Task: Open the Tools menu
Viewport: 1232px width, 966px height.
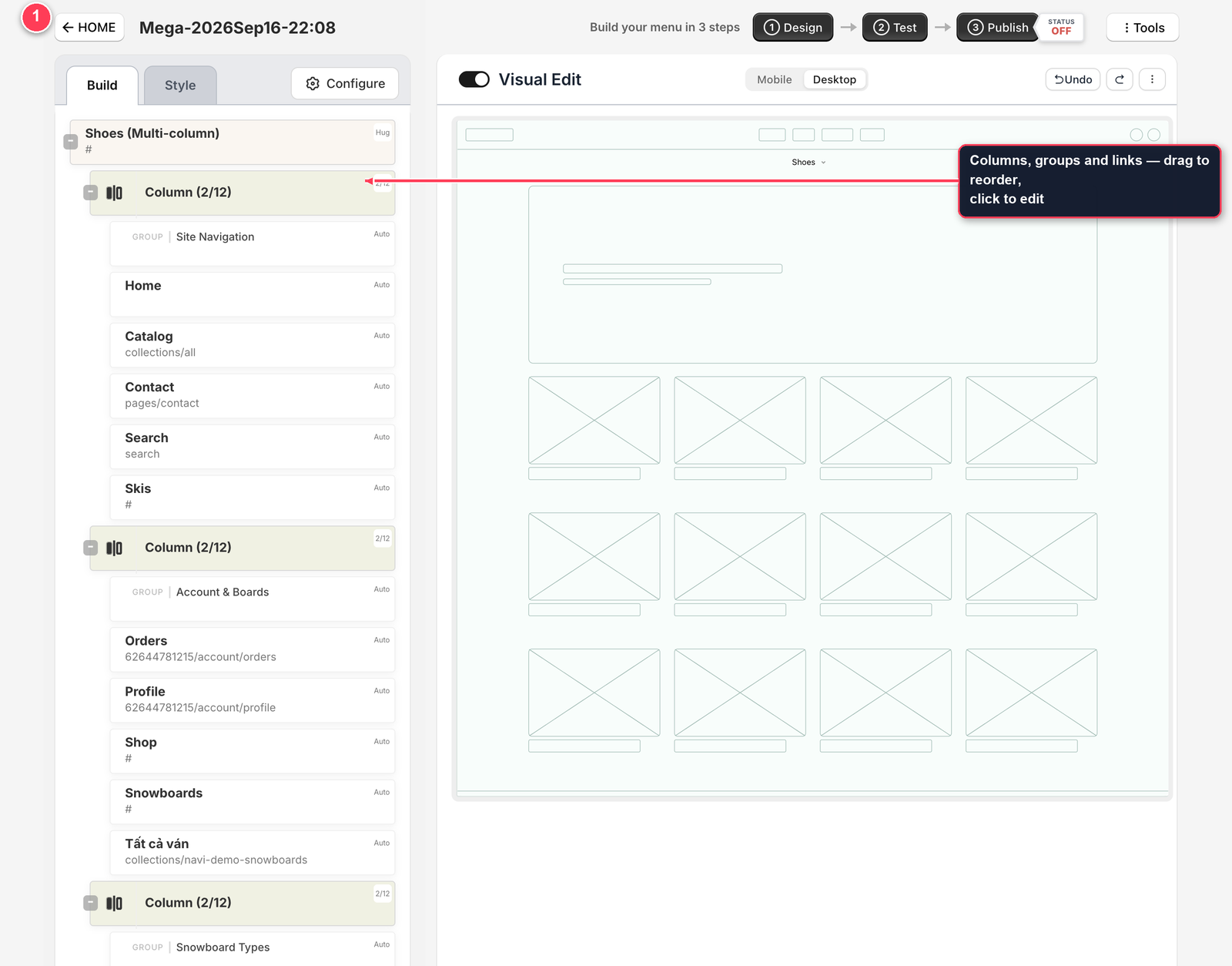Action: click(x=1143, y=28)
